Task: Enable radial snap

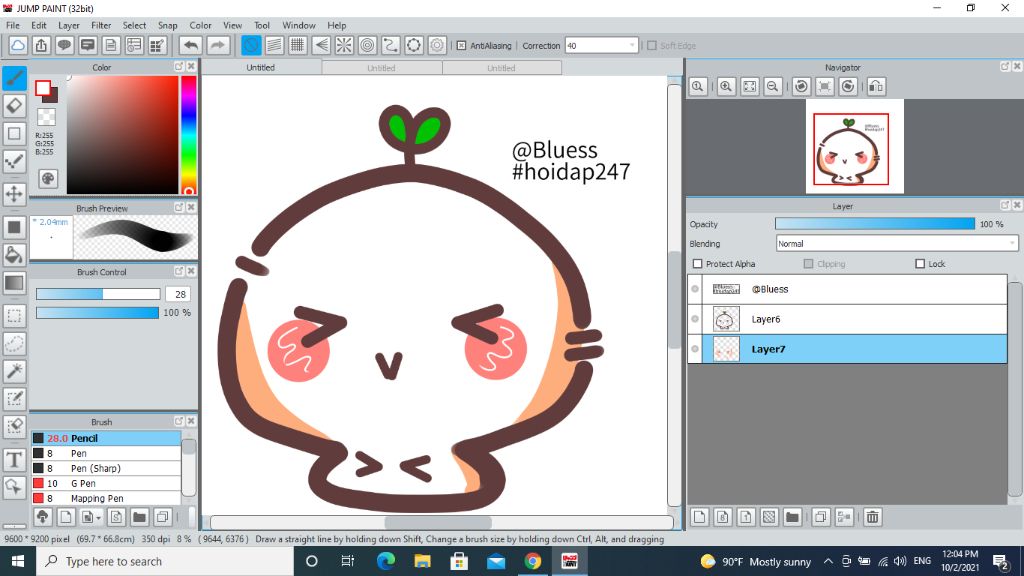Action: point(344,46)
